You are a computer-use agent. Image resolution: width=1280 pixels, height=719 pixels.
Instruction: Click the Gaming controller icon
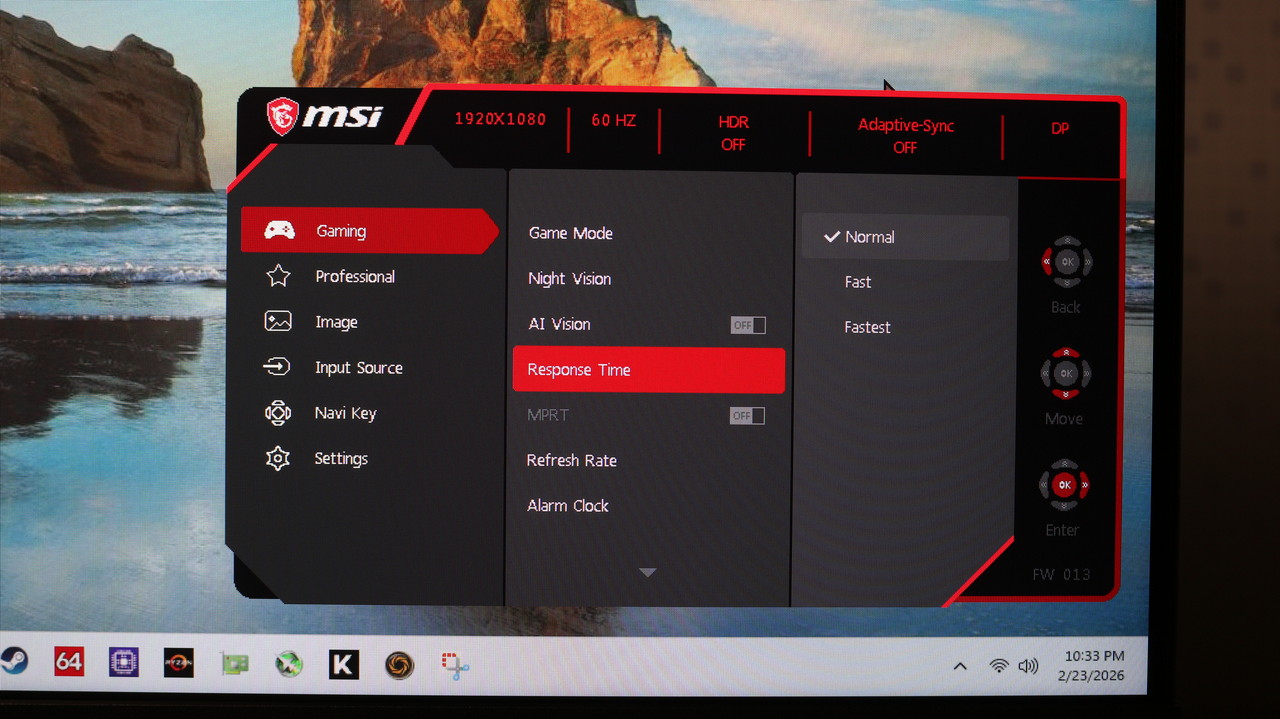279,231
